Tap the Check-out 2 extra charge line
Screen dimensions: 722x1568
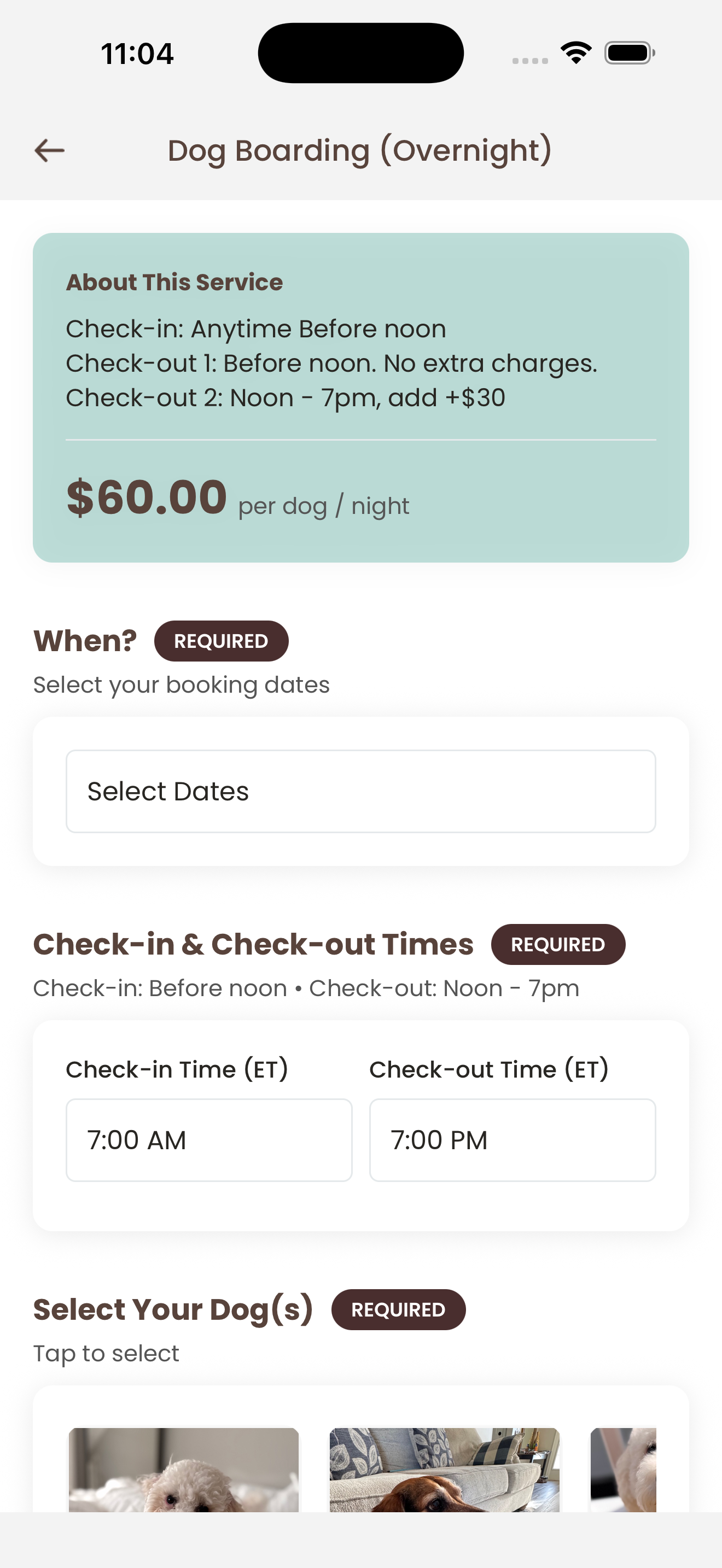pos(285,397)
